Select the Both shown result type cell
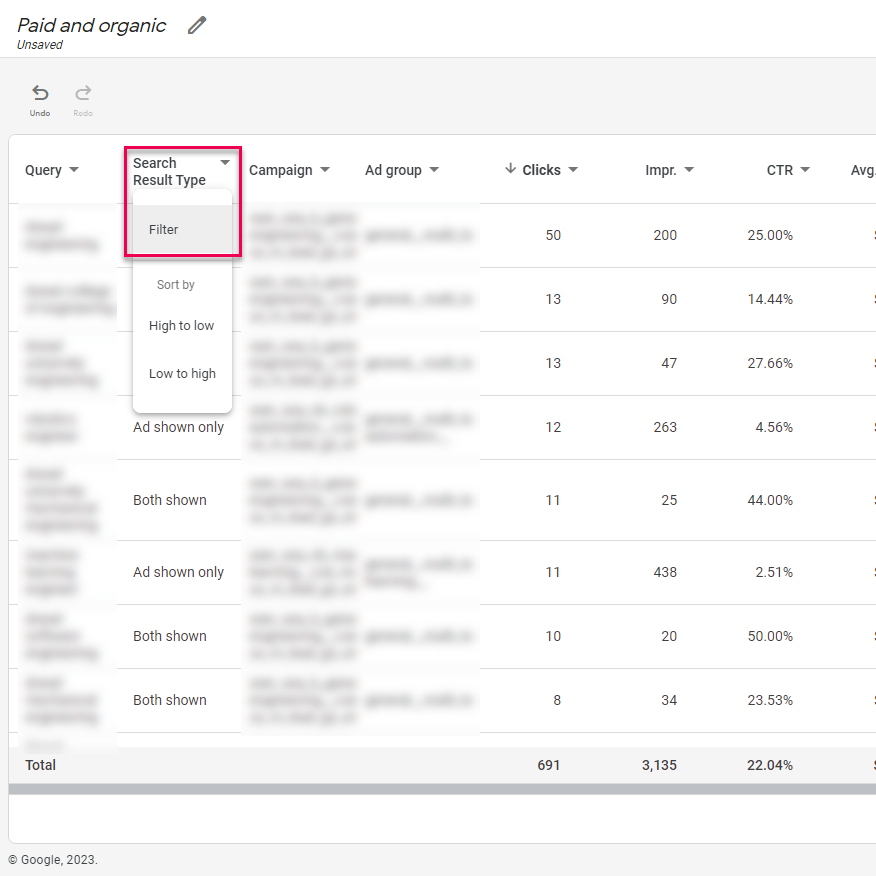This screenshot has width=876, height=876. (169, 500)
